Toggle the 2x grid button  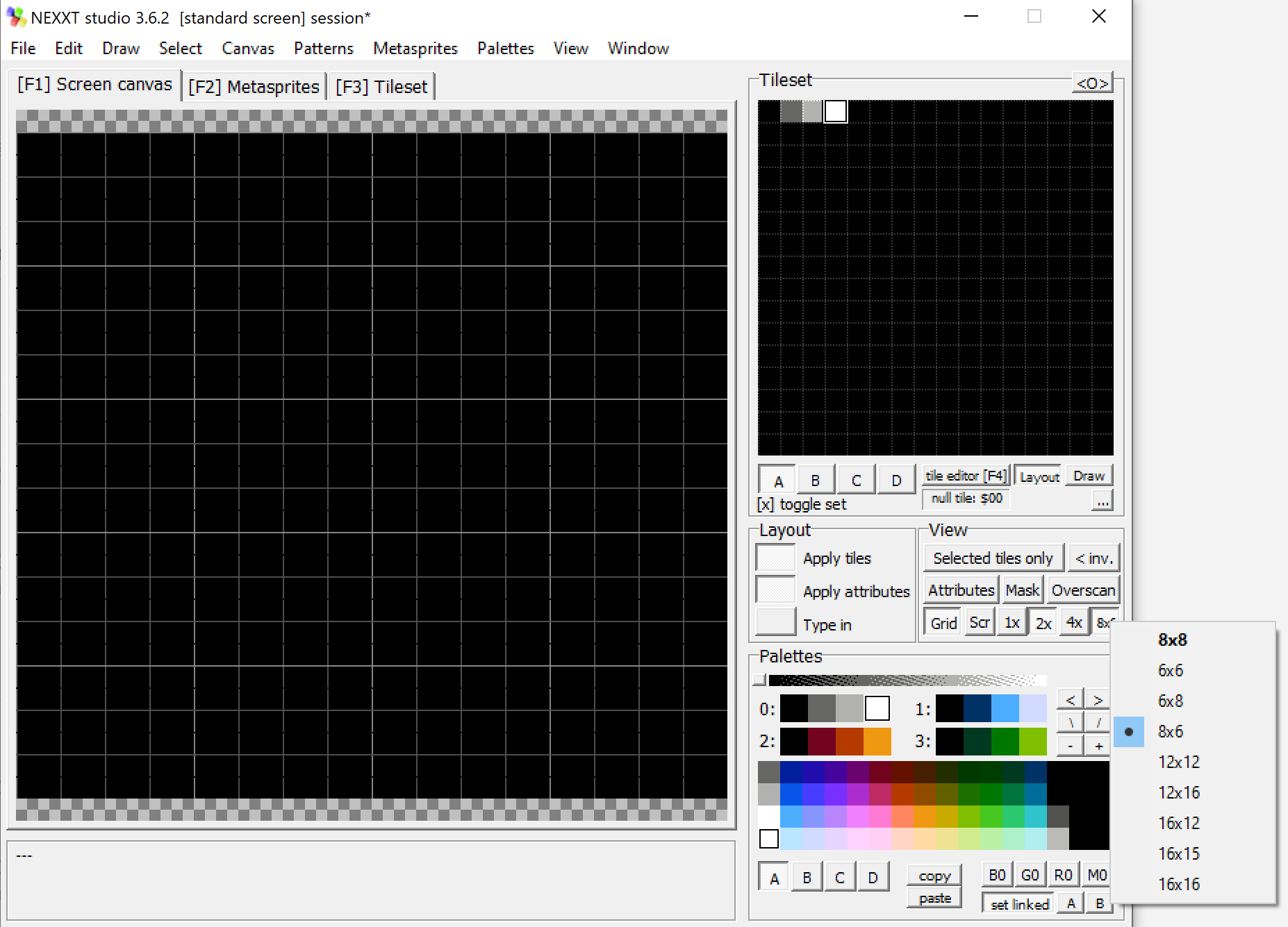point(1043,623)
